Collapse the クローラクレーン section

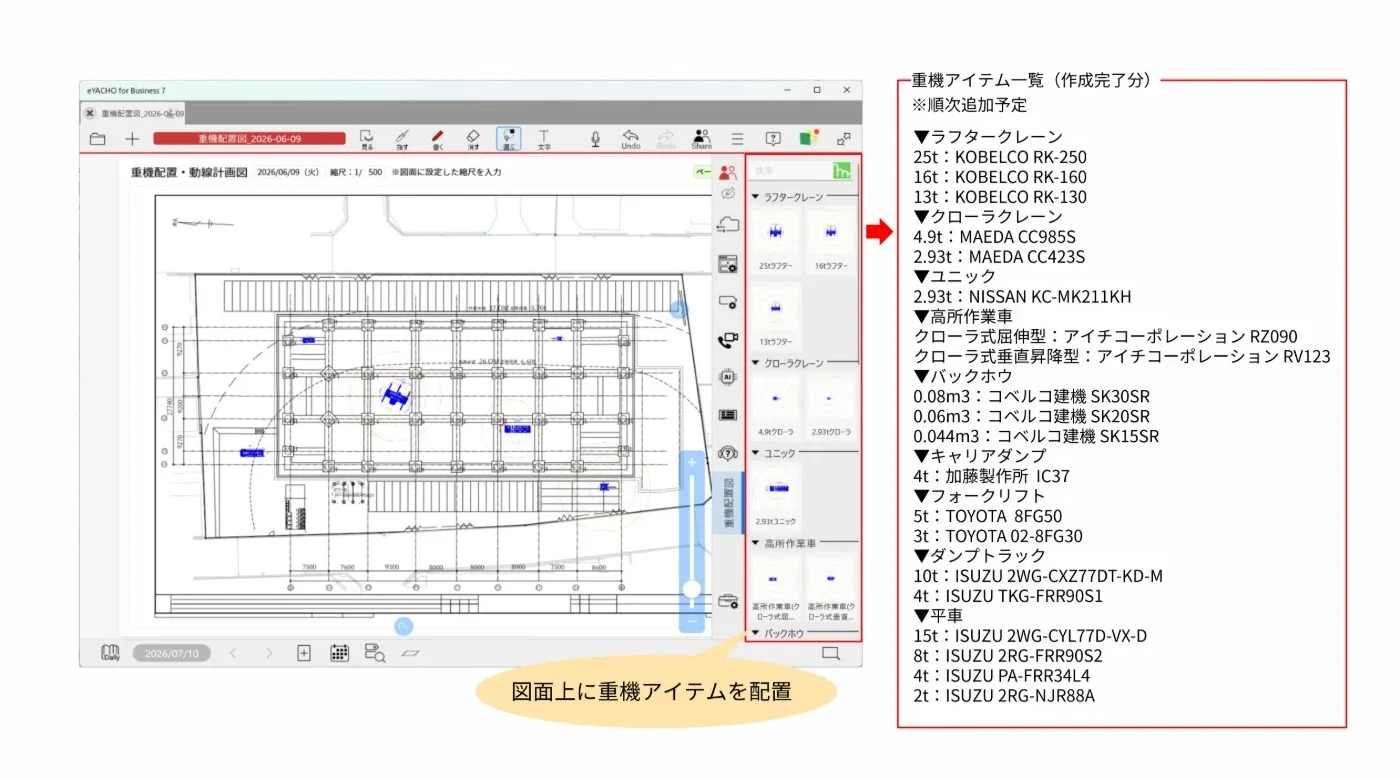click(x=756, y=363)
